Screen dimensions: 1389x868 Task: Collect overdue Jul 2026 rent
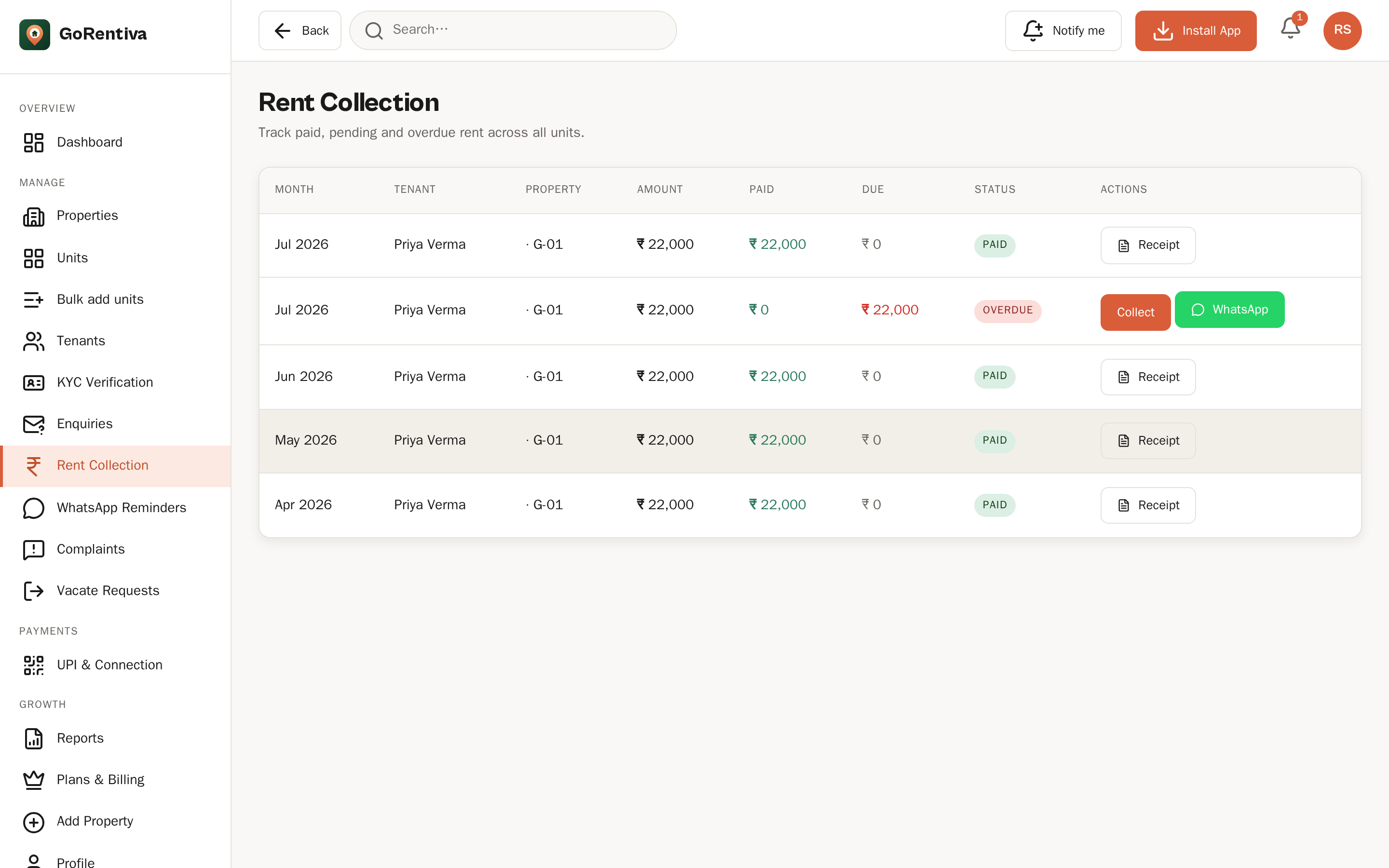(1135, 312)
